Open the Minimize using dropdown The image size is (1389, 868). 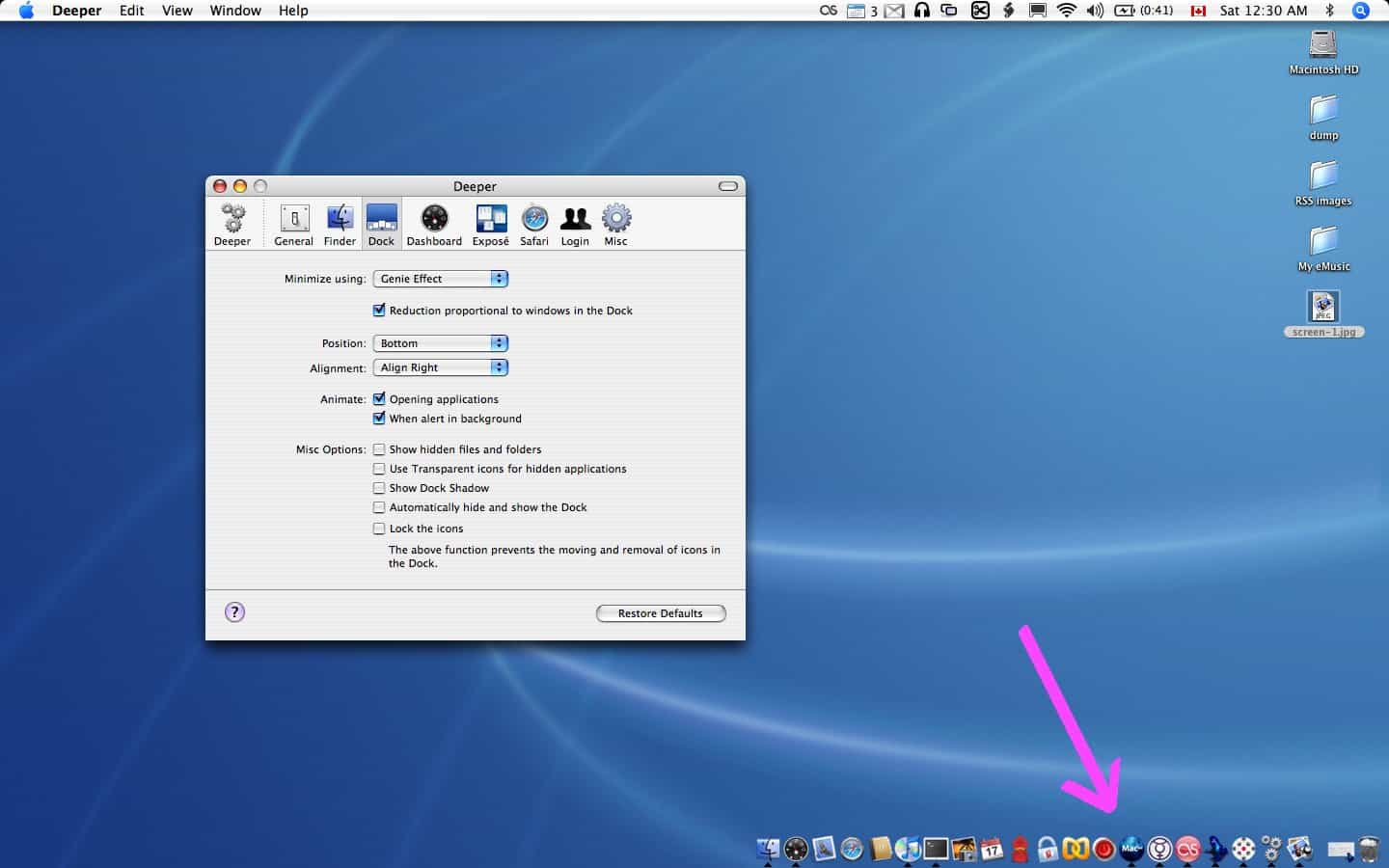[440, 278]
